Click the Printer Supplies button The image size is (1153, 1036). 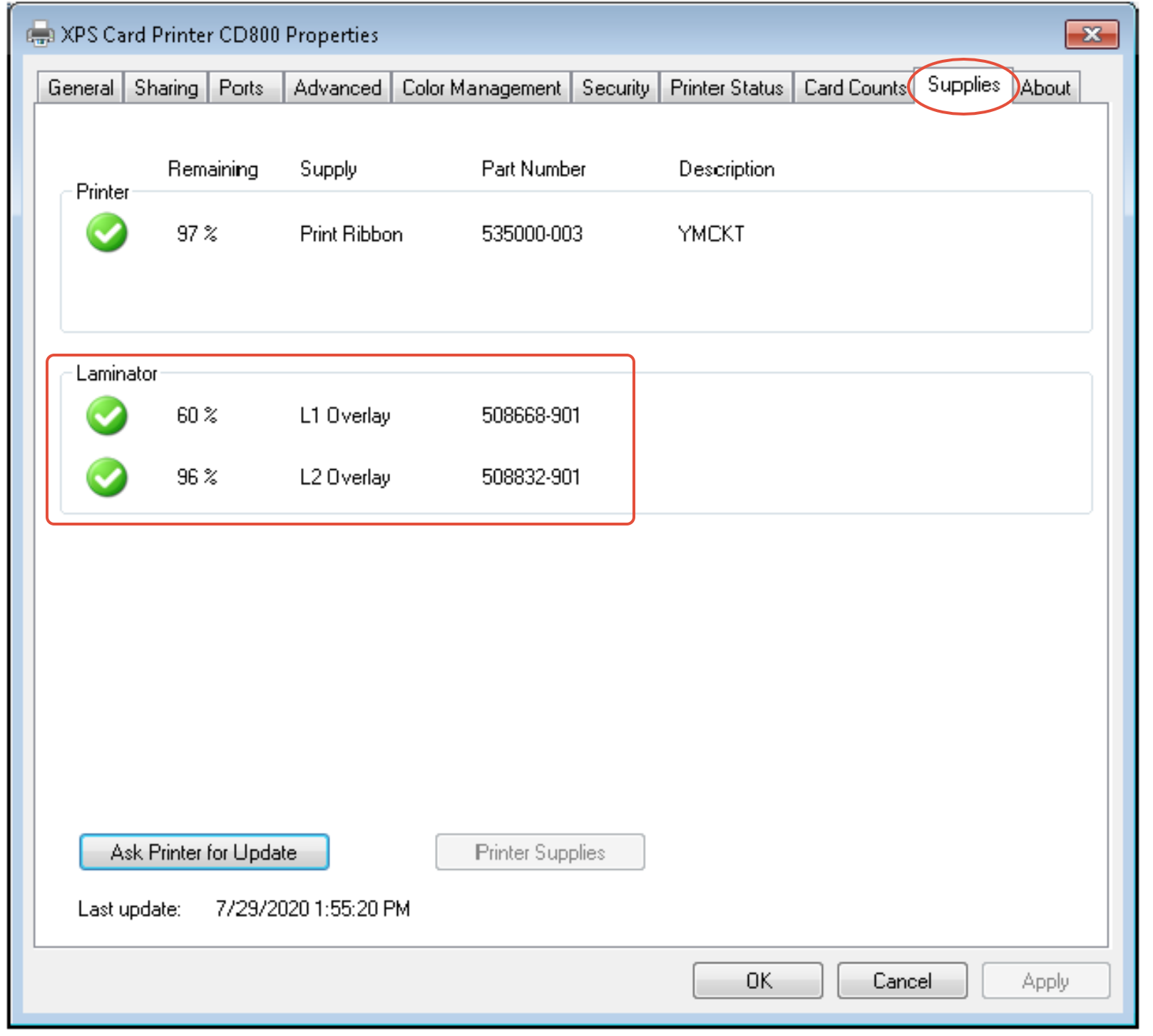pyautogui.click(x=540, y=852)
